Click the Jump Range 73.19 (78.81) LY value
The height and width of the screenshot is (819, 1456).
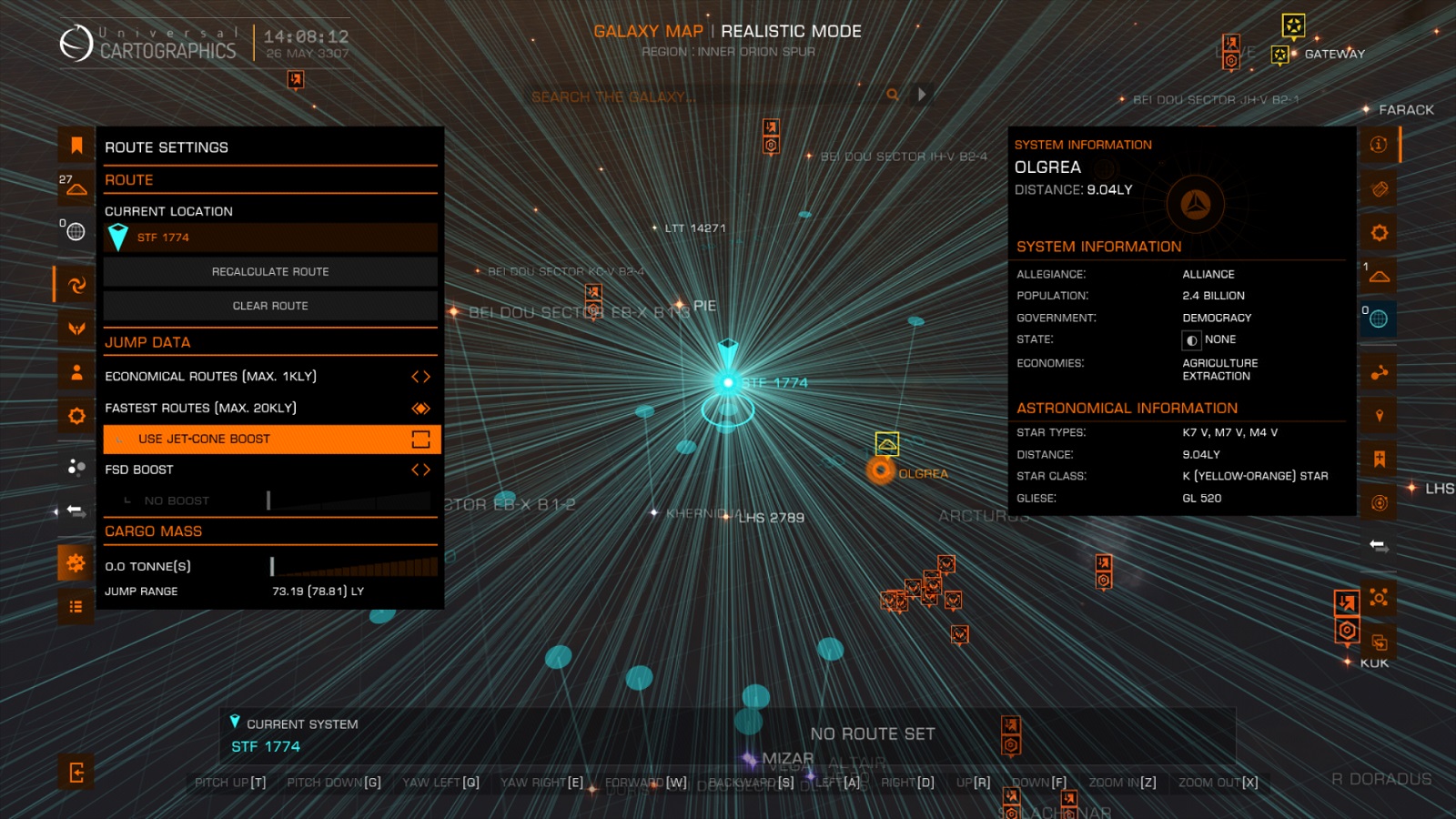[x=318, y=591]
